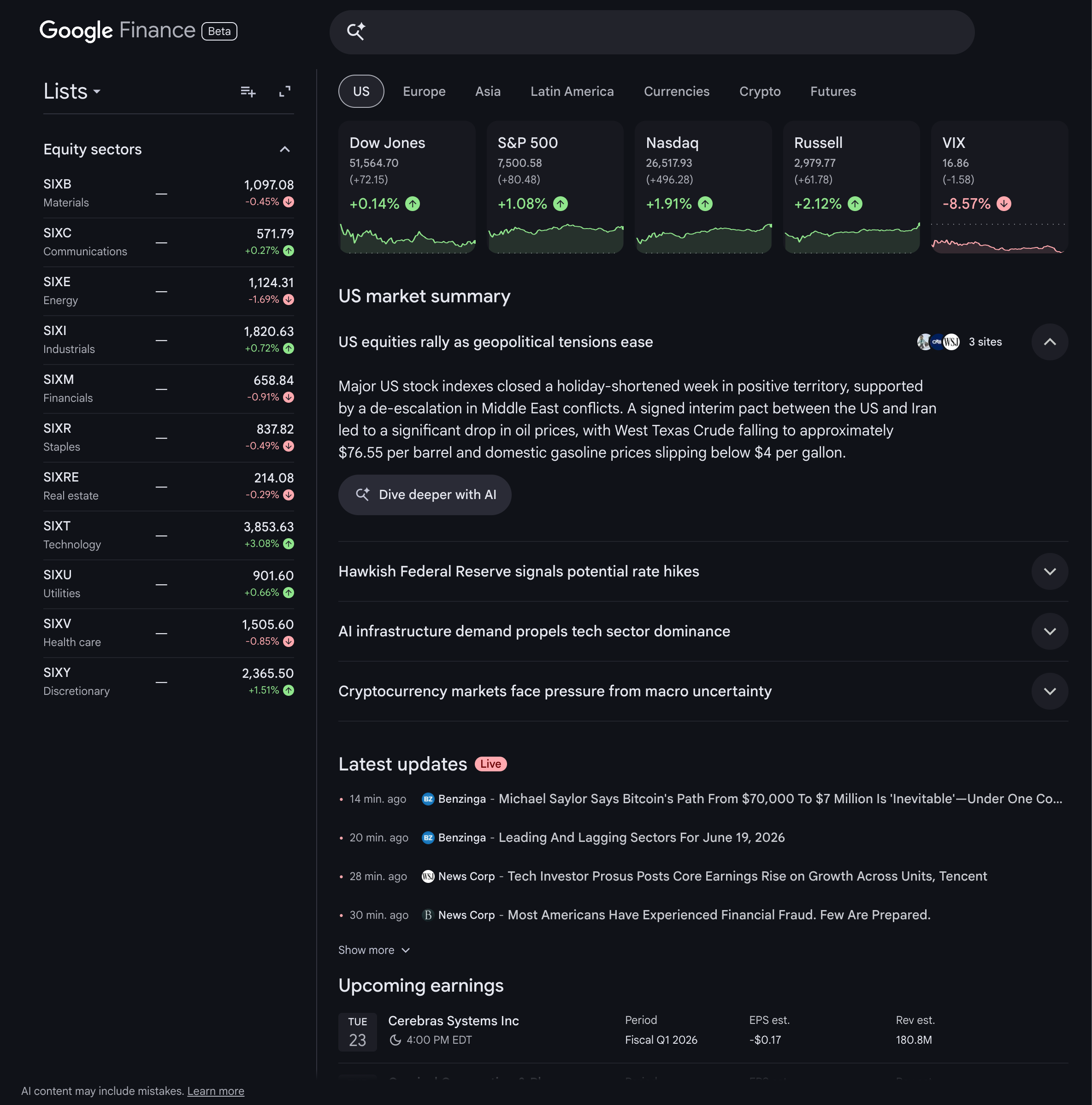Click the green up arrow on S&P 500 card
The height and width of the screenshot is (1105, 1092).
click(561, 204)
